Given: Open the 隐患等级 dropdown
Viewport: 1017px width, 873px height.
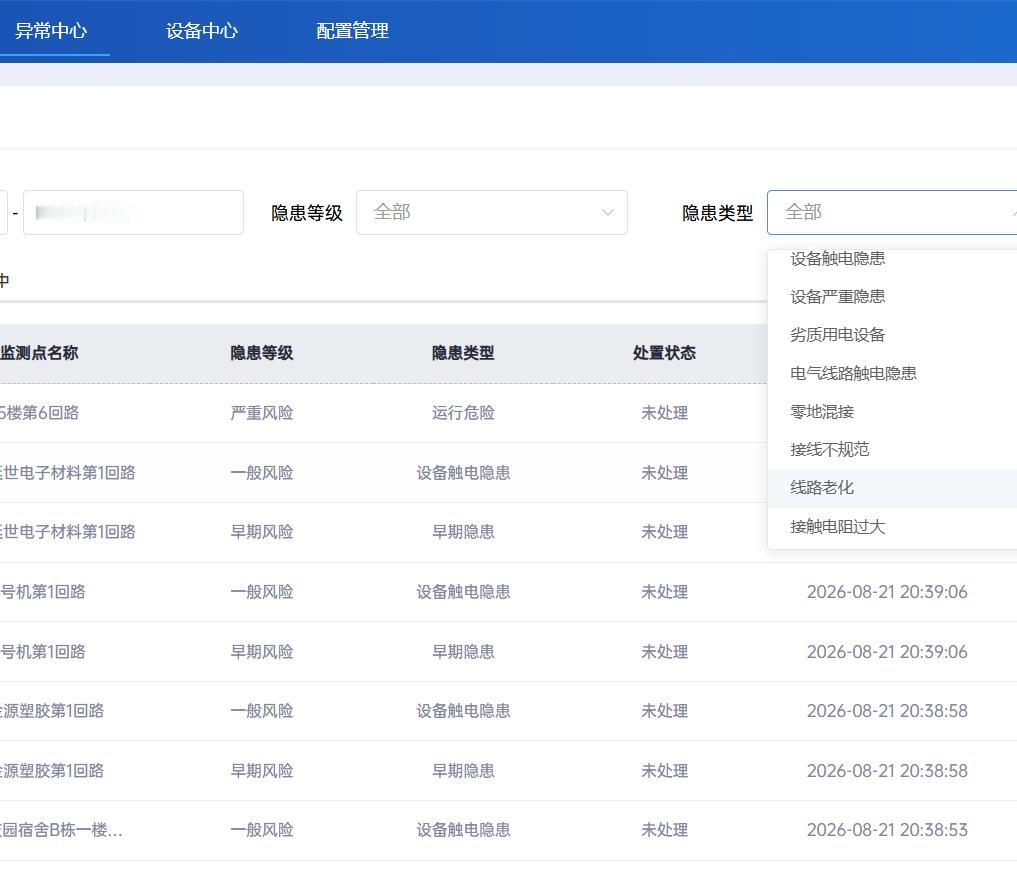Looking at the screenshot, I should tap(492, 212).
